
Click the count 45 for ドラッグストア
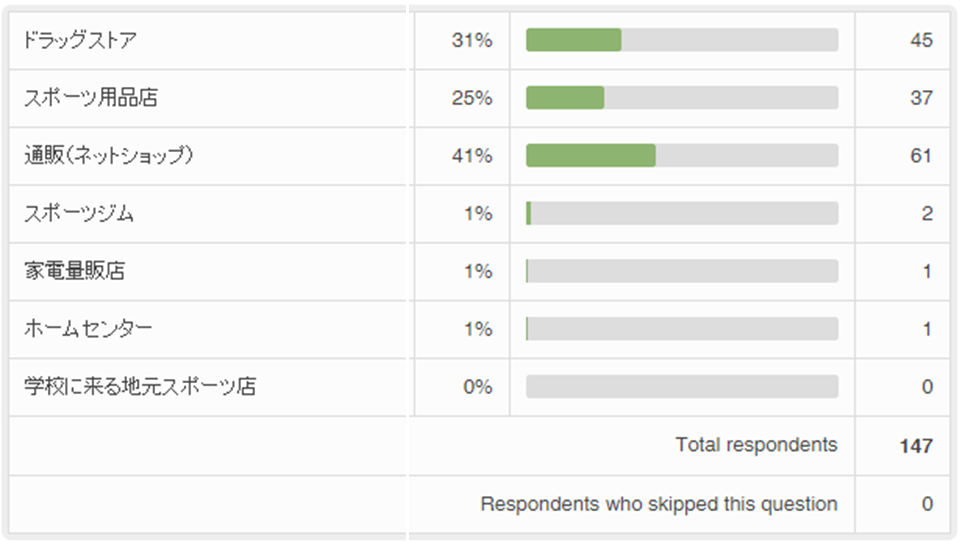[921, 40]
